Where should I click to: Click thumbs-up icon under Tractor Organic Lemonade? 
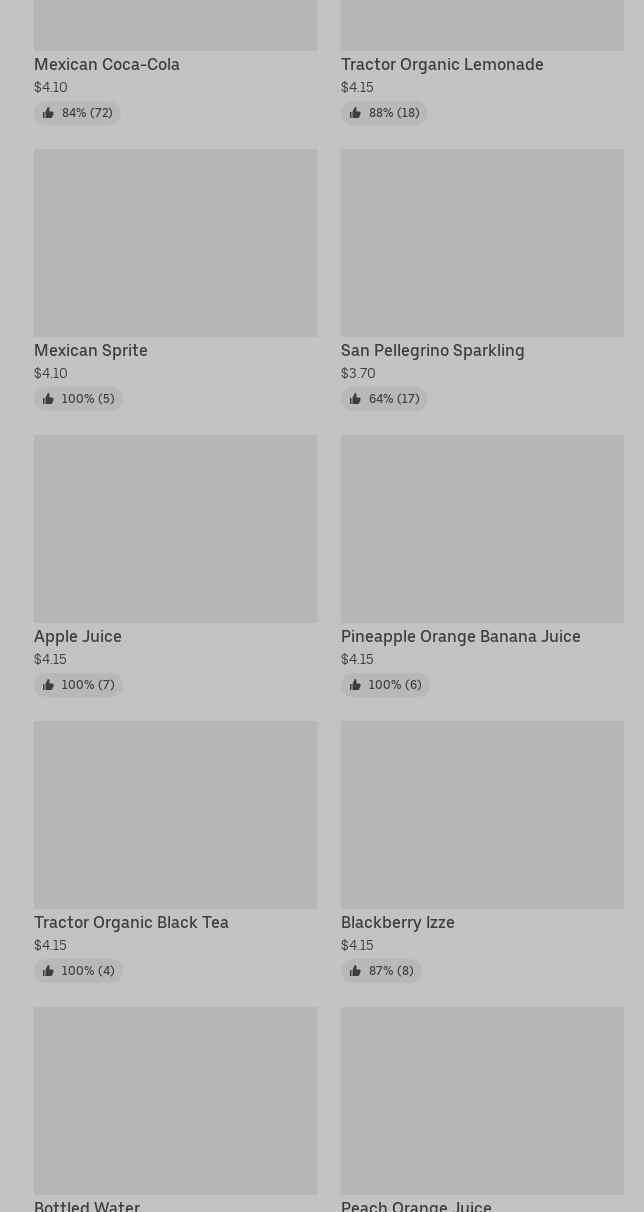[355, 113]
